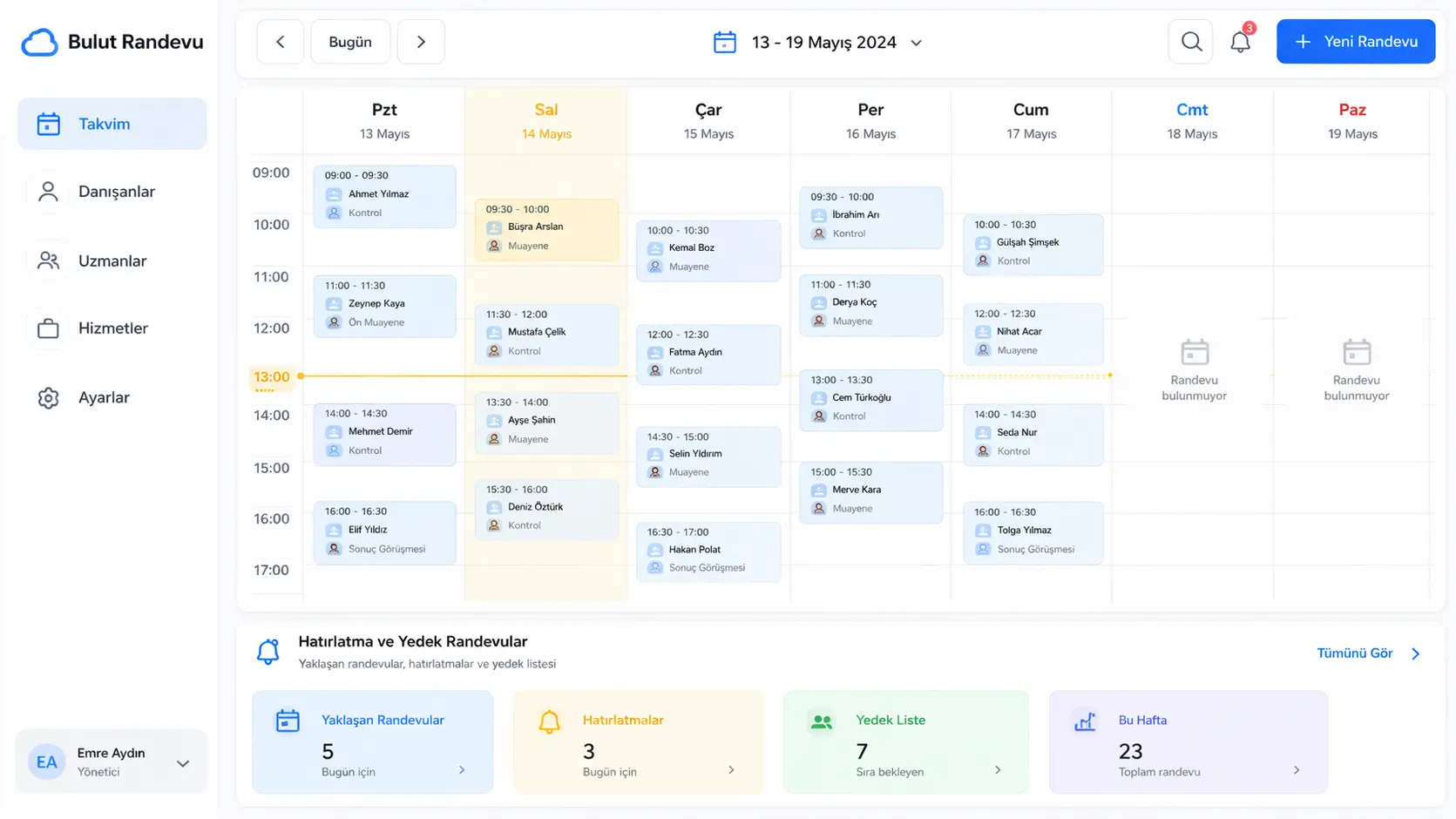Click the Yedek Liste people icon
This screenshot has width=1456, height=819.
(821, 721)
